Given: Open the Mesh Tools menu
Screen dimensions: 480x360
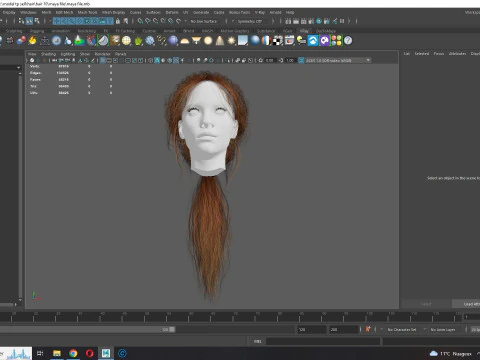Looking at the screenshot, I should pyautogui.click(x=87, y=12).
